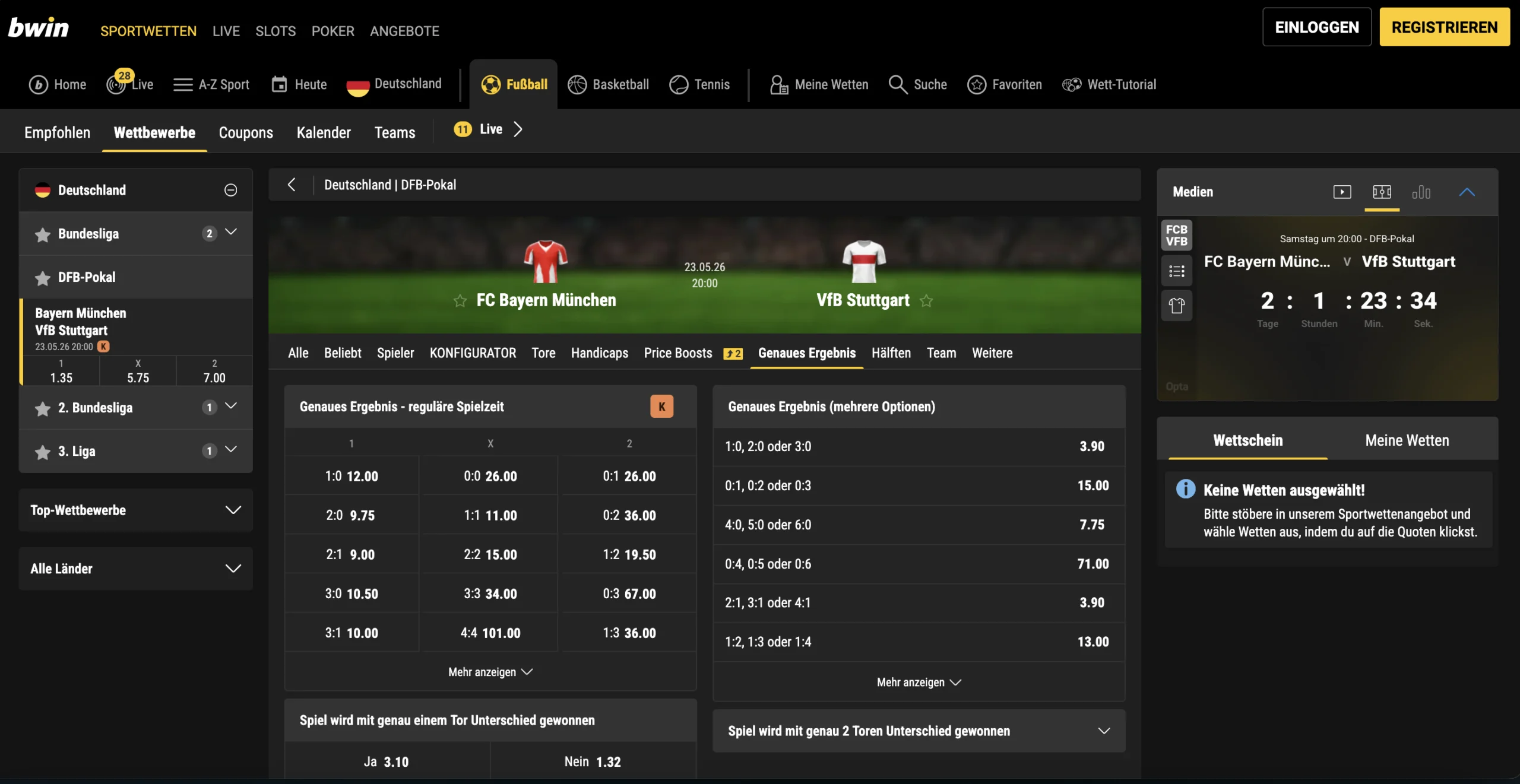Click orange K icon on Genaues Ergebnis panel
1520x784 pixels.
coord(661,407)
